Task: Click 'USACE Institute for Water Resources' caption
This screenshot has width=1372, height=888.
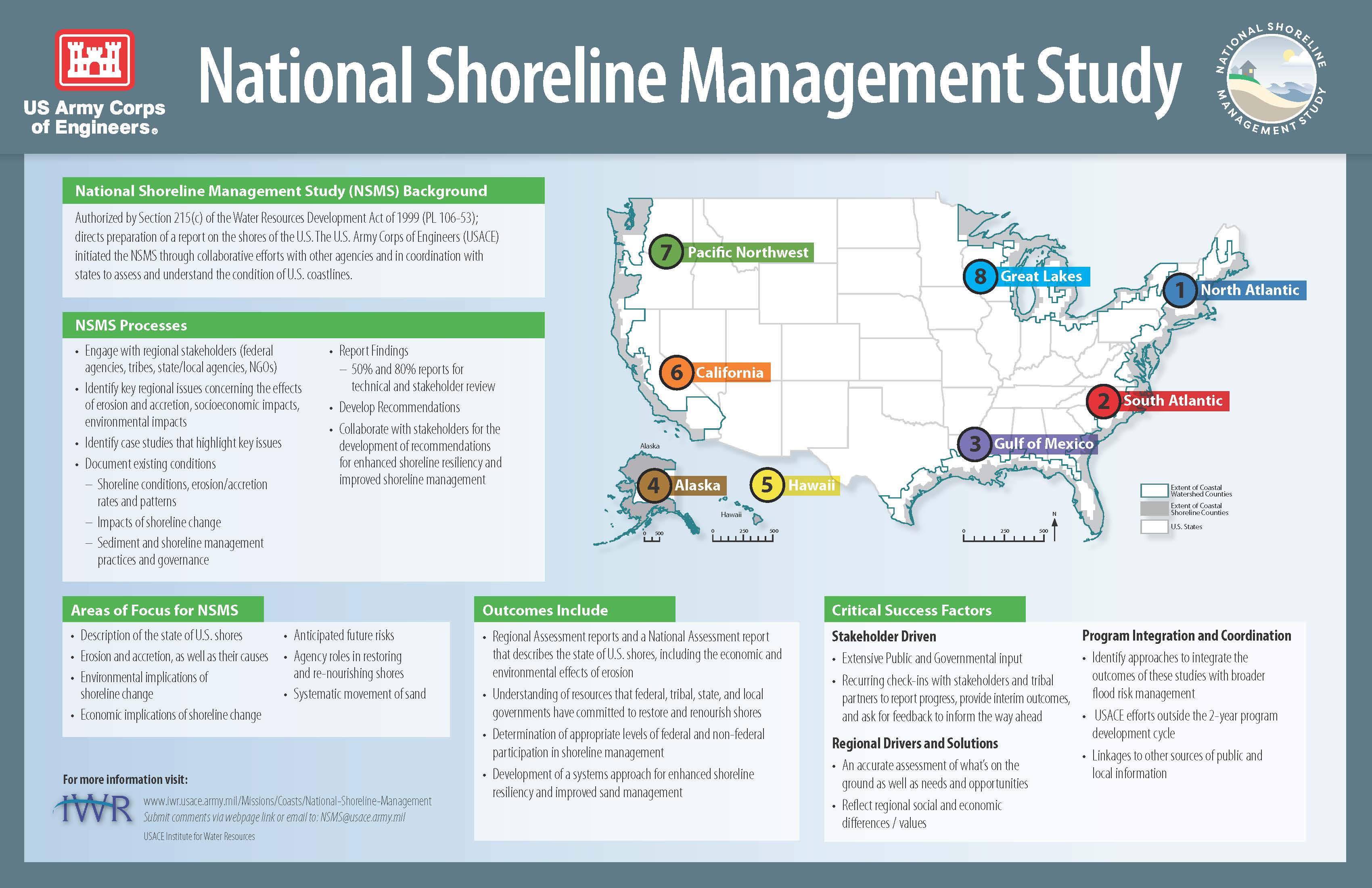Action: click(199, 836)
